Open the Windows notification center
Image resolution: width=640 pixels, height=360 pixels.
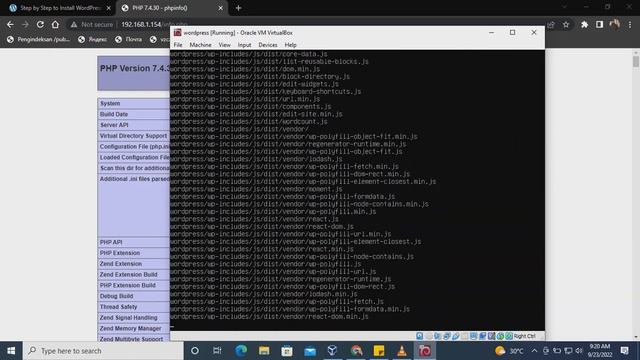[x=624, y=351]
